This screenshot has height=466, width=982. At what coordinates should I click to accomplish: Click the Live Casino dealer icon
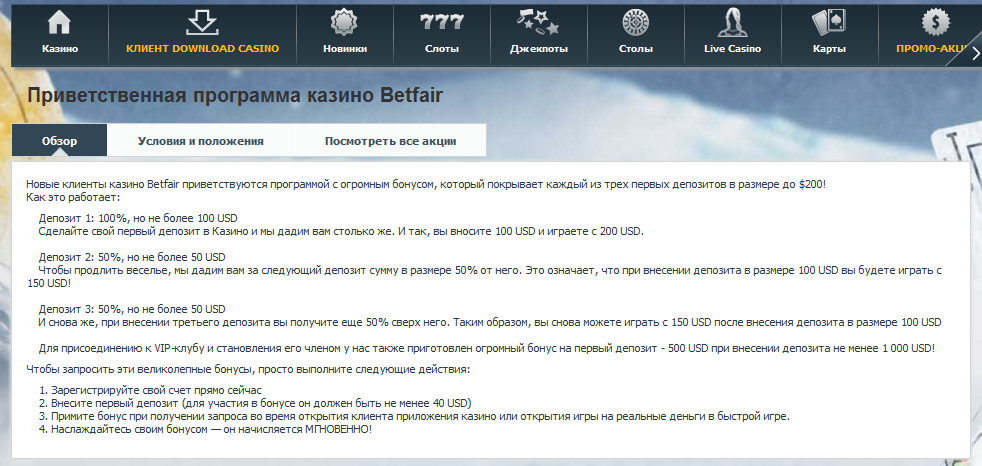pos(732,23)
